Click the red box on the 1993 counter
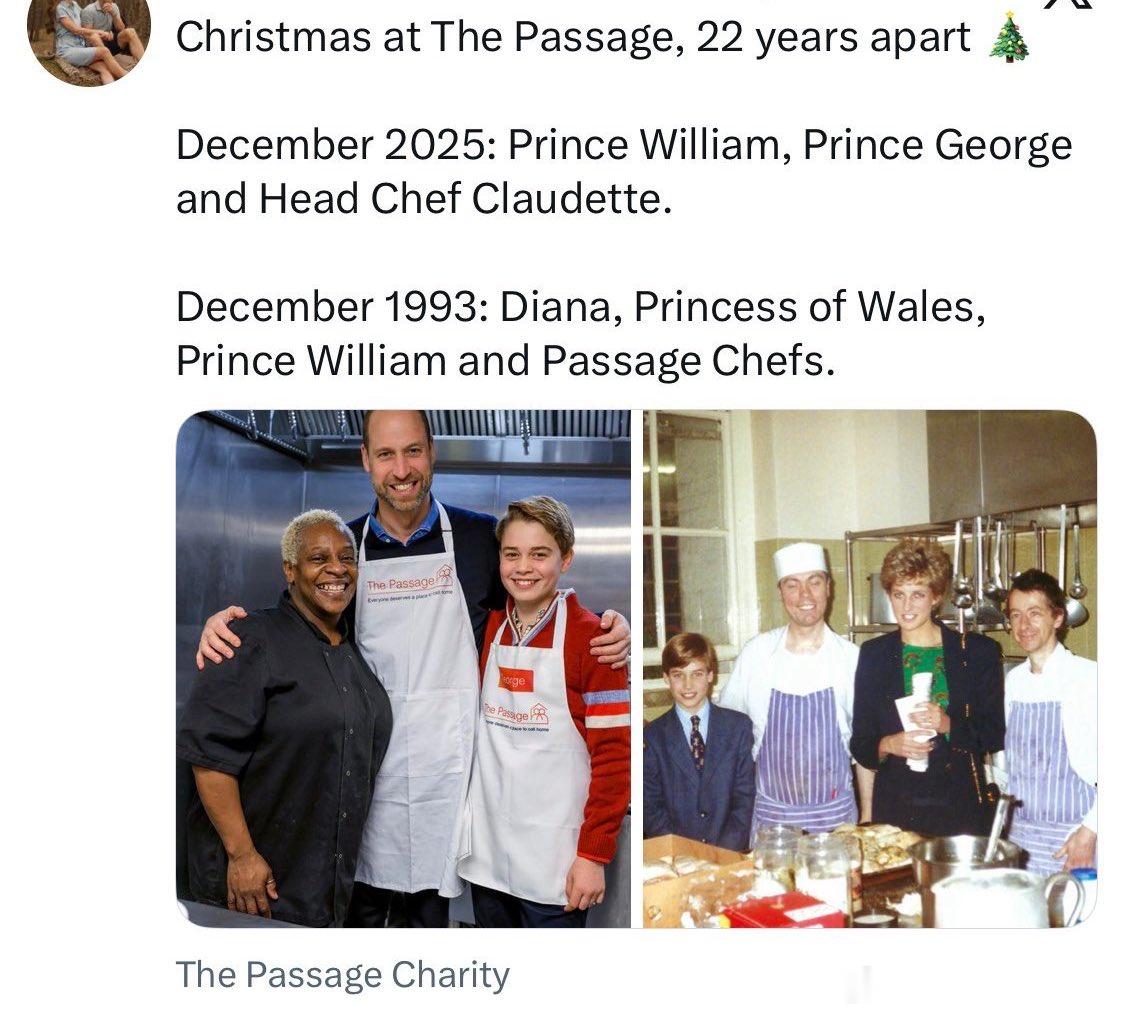The image size is (1125, 1013). tap(783, 910)
